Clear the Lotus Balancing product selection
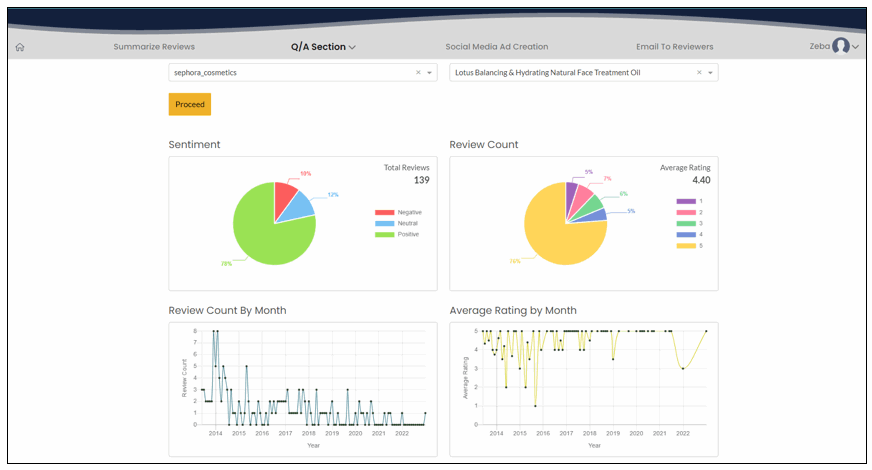 pyautogui.click(x=699, y=72)
